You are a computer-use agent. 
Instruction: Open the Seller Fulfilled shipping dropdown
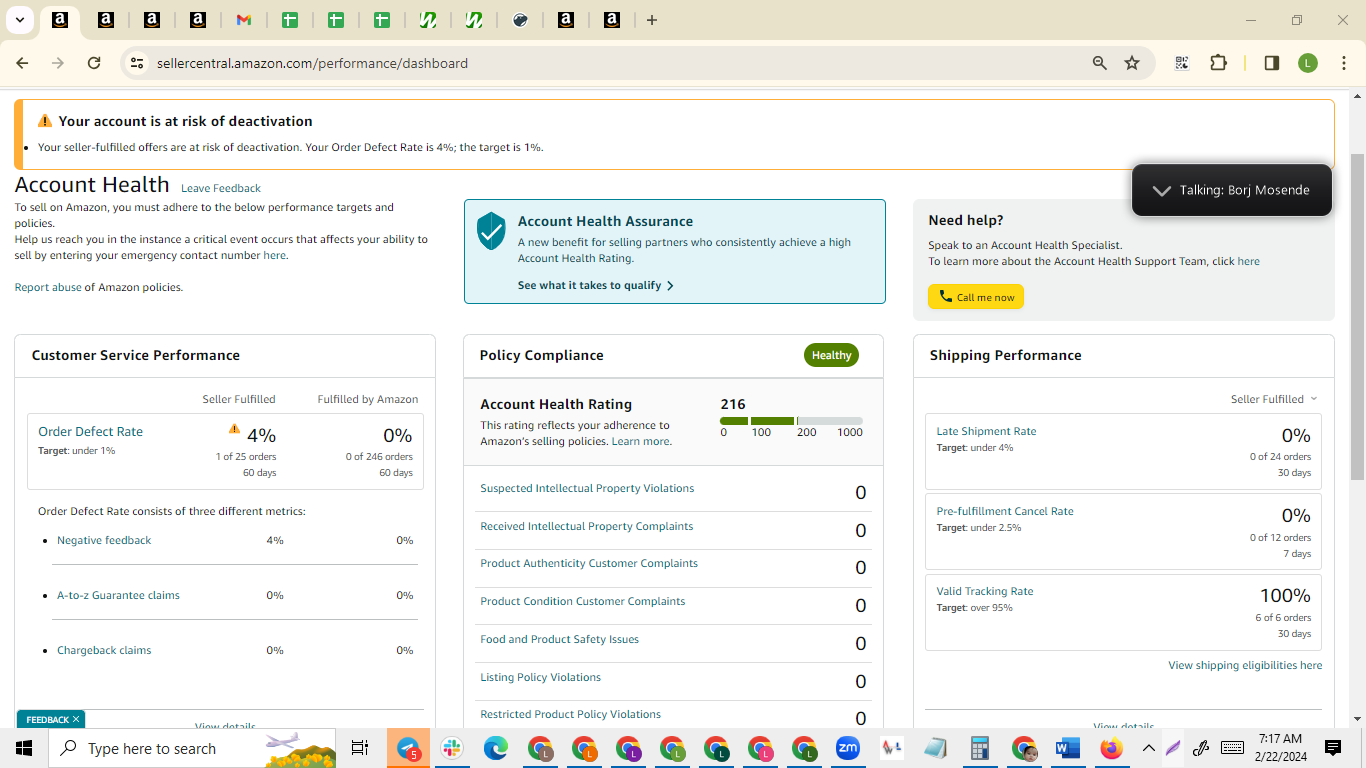[x=1274, y=399]
